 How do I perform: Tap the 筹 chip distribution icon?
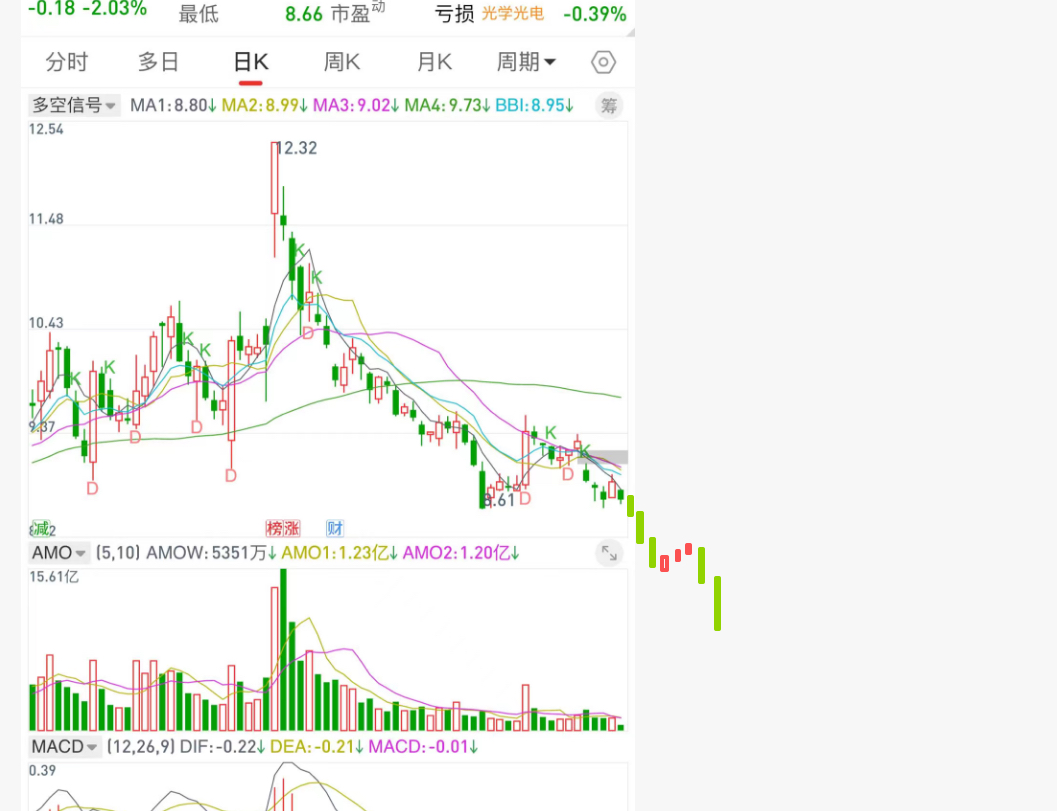tap(609, 106)
